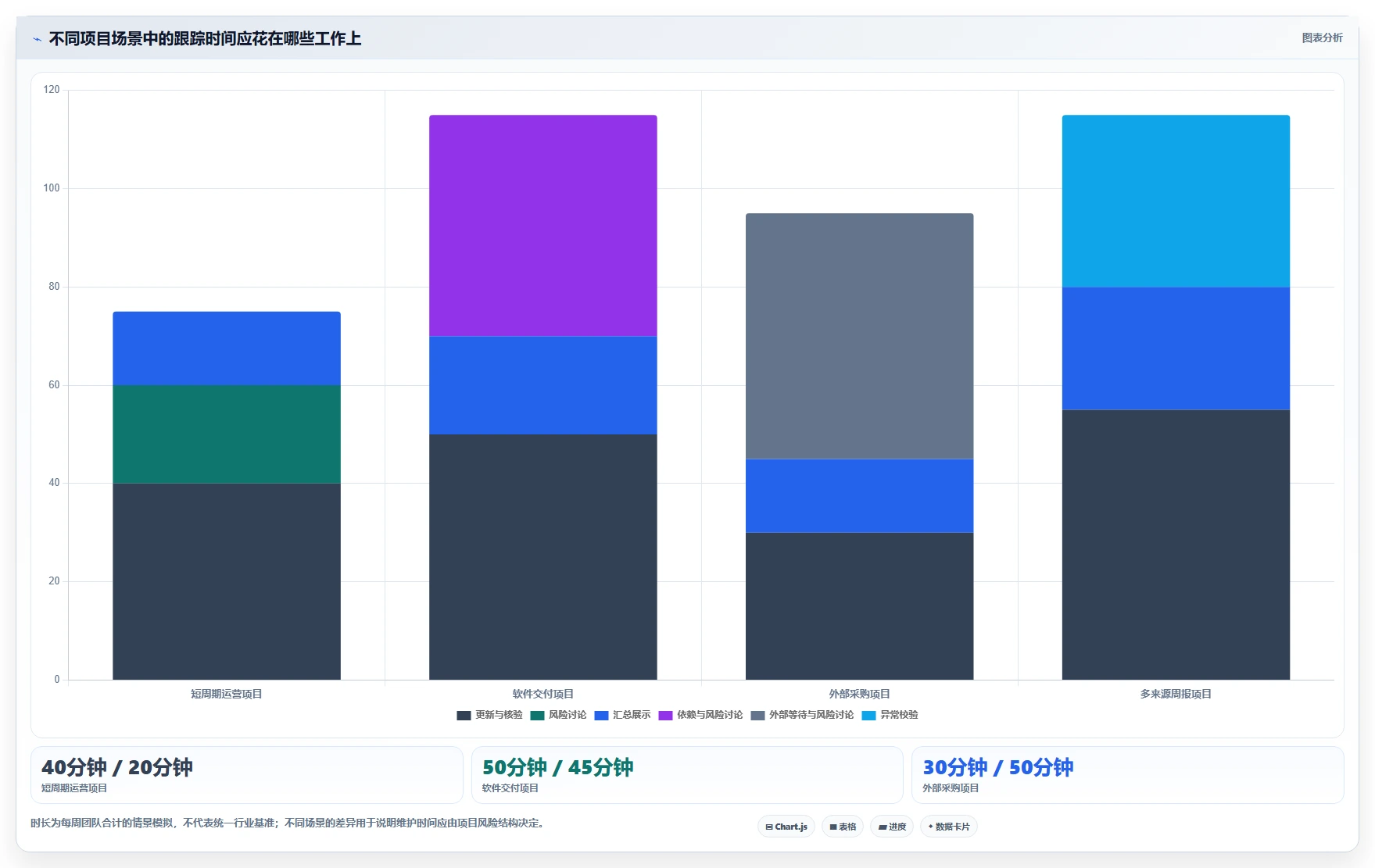
Task: Click the 多来源周报项目 axis label
Action: click(1176, 694)
